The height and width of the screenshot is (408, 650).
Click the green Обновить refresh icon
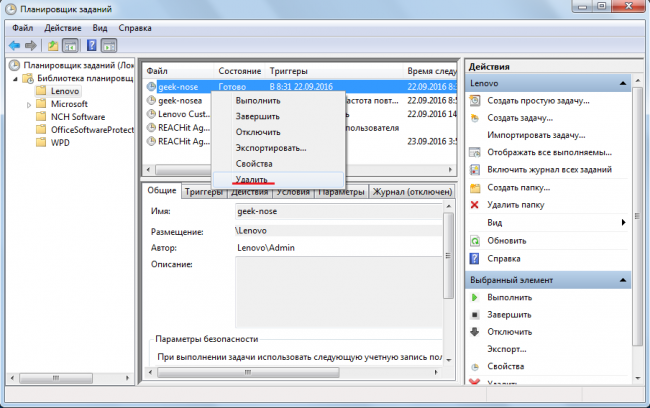(476, 240)
